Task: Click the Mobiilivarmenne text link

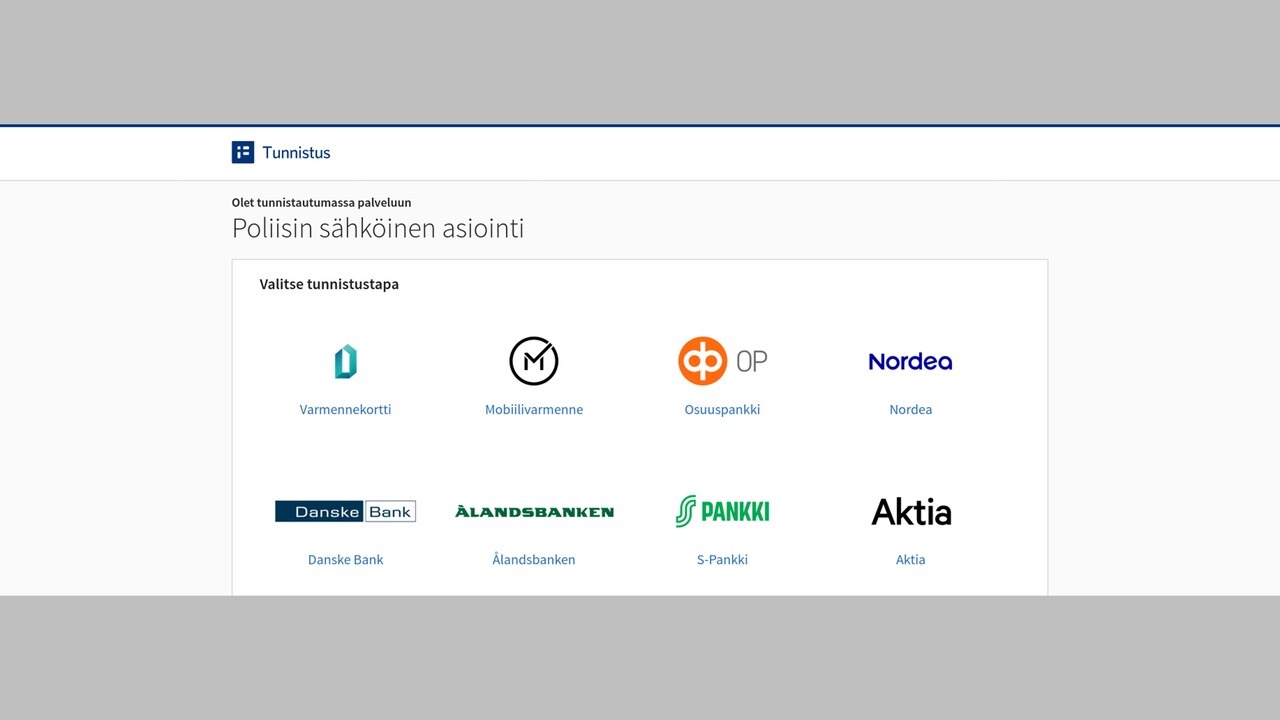Action: click(x=534, y=409)
